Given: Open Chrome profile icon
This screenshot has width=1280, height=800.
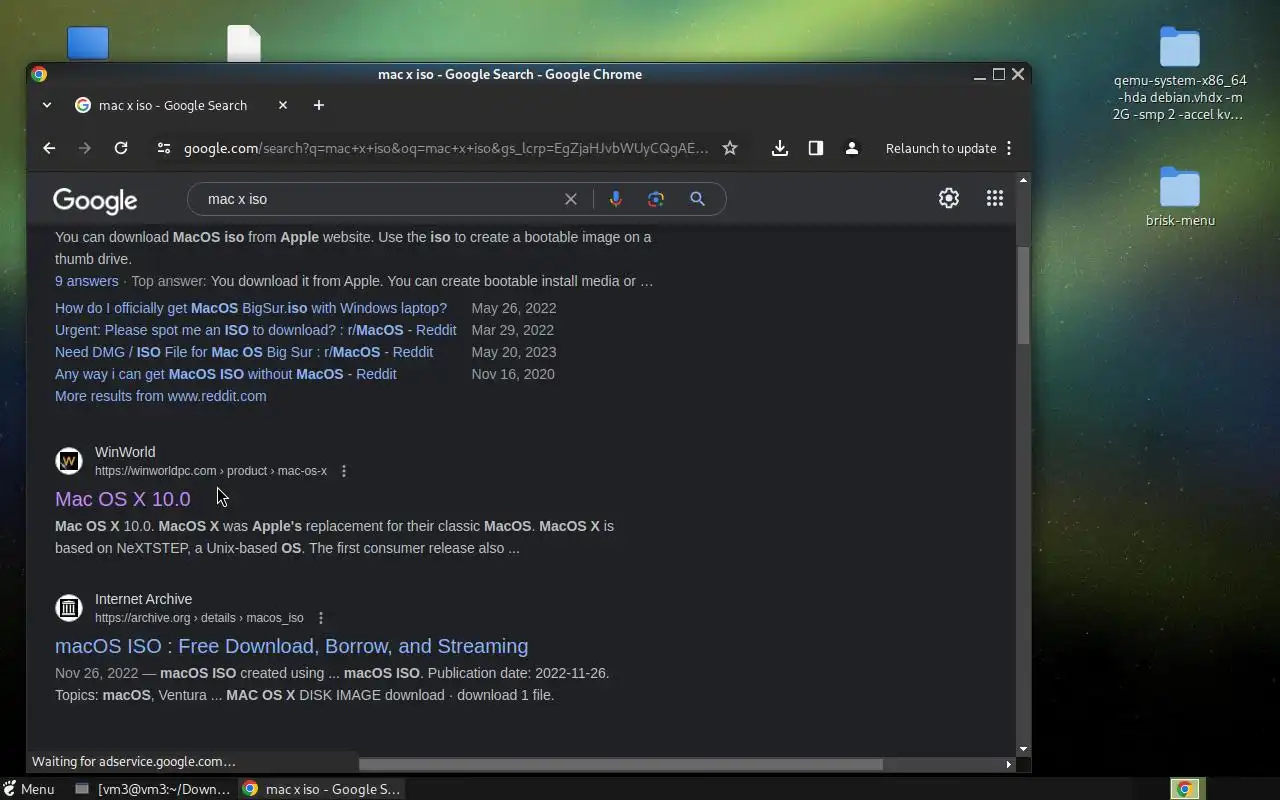Looking at the screenshot, I should [x=852, y=148].
